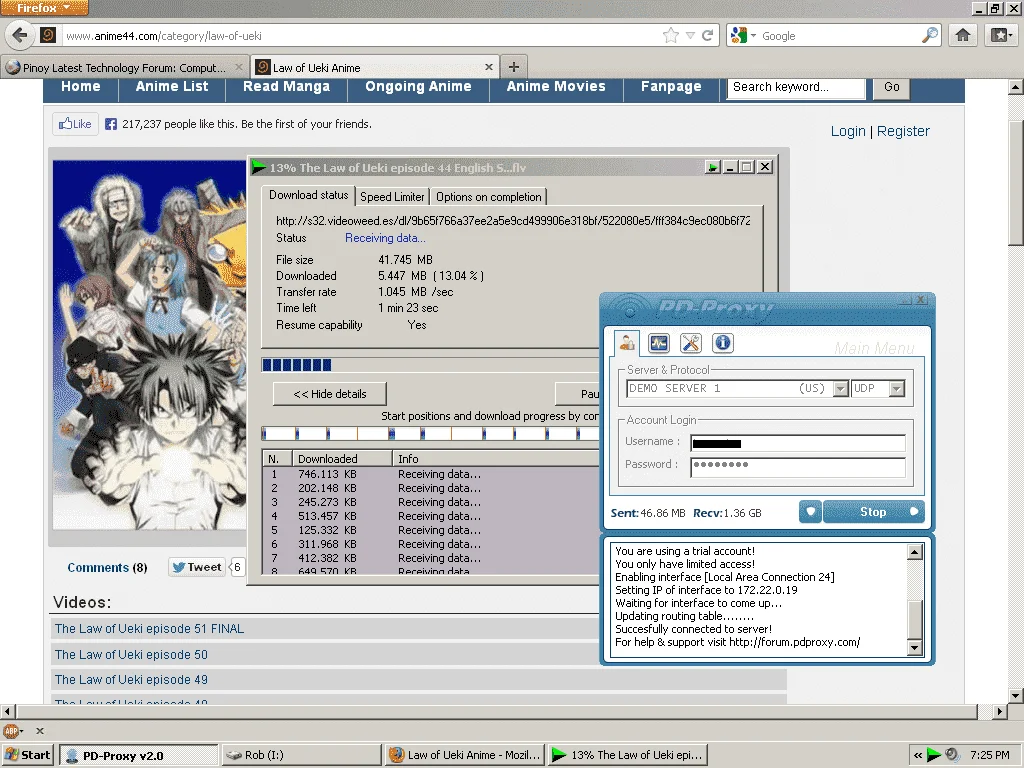Switch to PD-Proxy v2.0 taskbar item
This screenshot has height=768, width=1024.
138,755
